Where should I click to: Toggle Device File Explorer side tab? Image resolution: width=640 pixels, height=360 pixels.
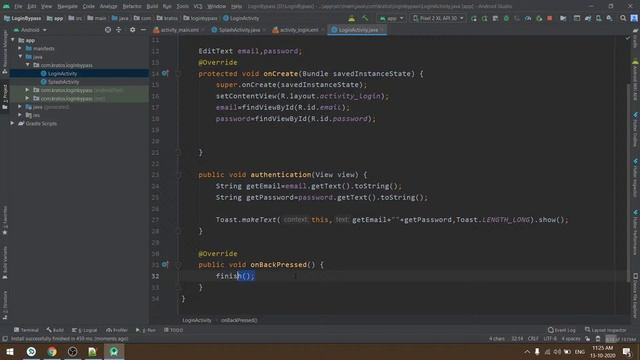click(635, 296)
